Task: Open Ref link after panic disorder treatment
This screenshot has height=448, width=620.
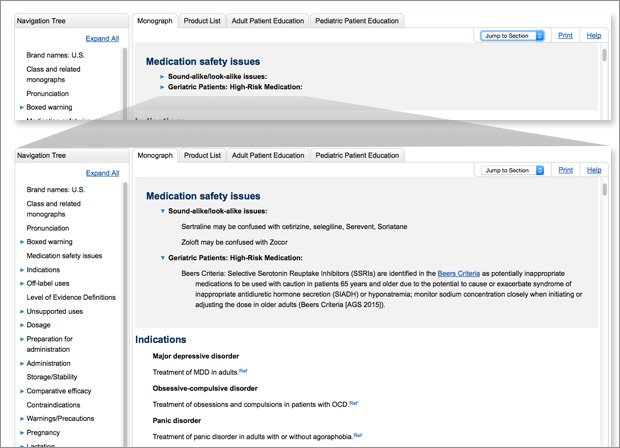Action: [357, 435]
